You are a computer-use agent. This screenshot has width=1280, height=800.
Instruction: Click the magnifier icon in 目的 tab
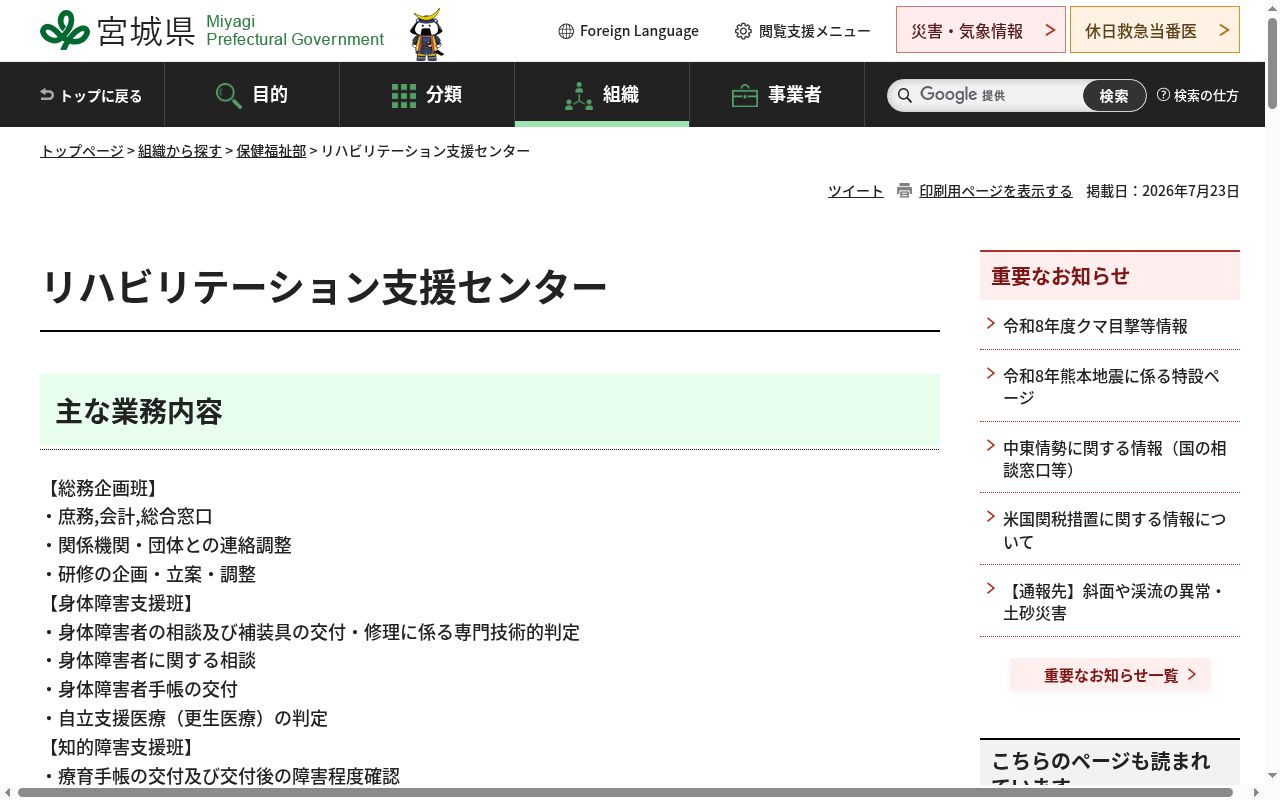[229, 95]
